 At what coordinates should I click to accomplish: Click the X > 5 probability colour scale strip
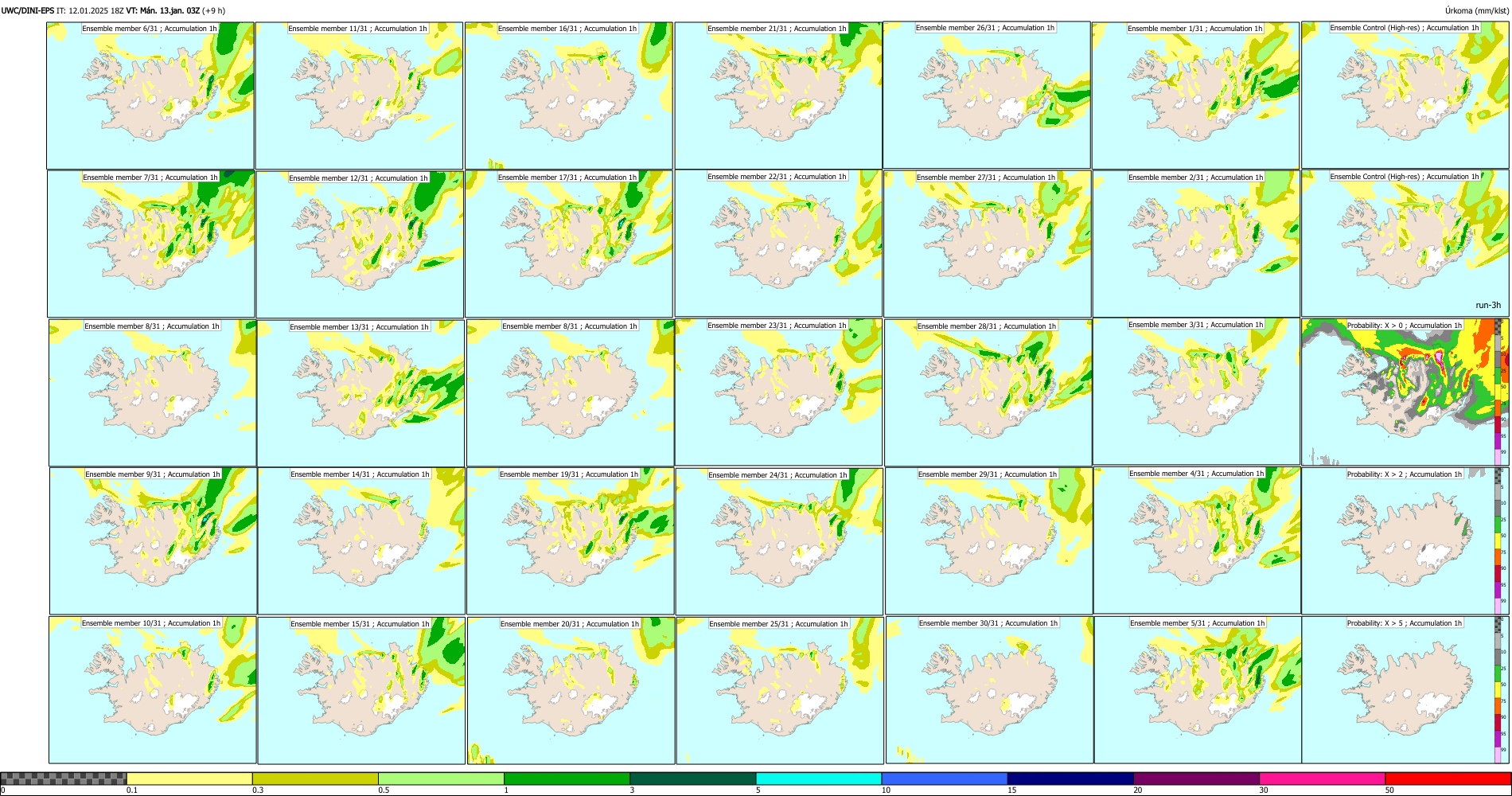[1497, 690]
